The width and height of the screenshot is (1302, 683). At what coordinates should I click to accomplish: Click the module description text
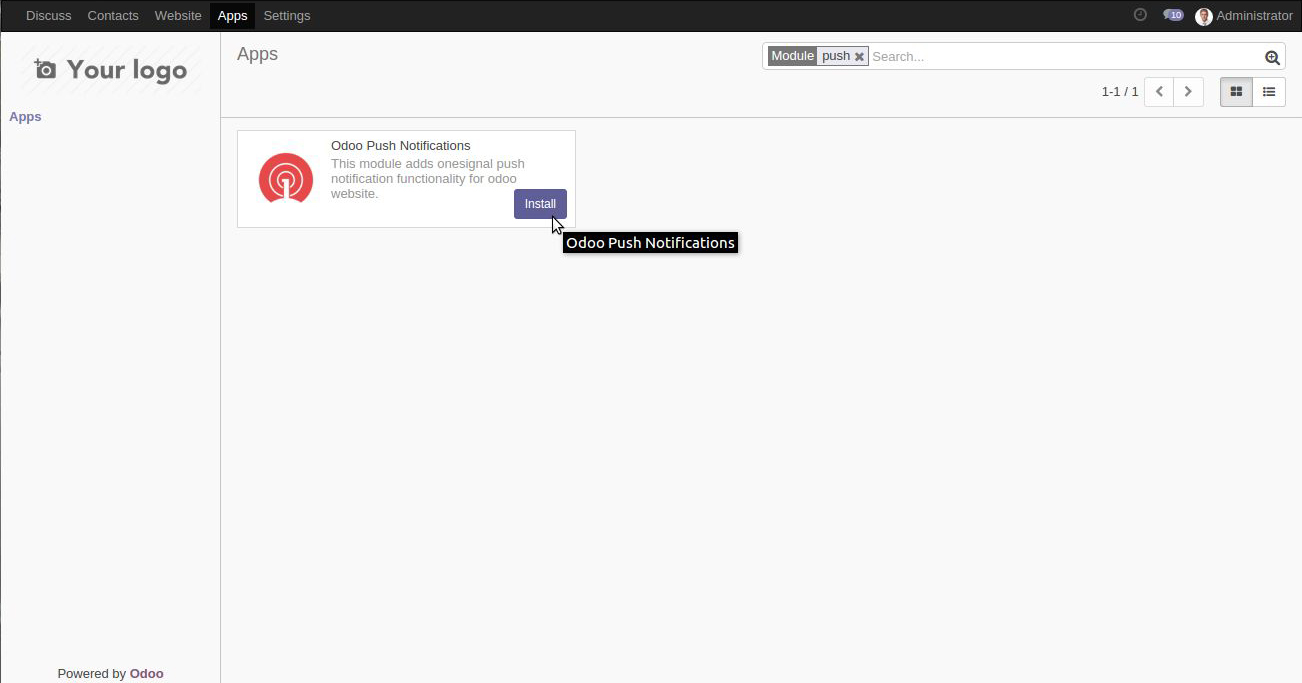coord(428,179)
